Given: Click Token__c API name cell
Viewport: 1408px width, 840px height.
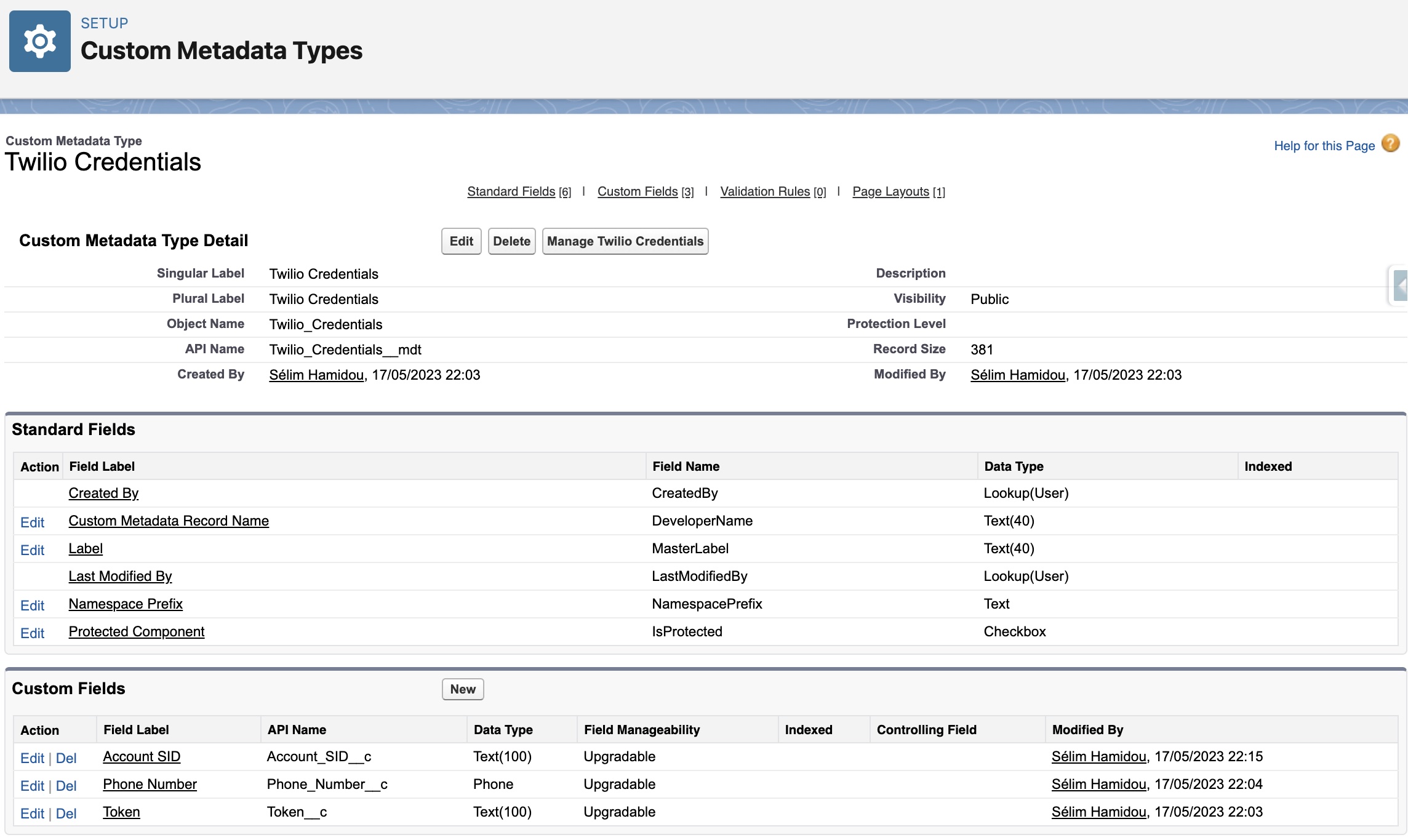Looking at the screenshot, I should 297,812.
